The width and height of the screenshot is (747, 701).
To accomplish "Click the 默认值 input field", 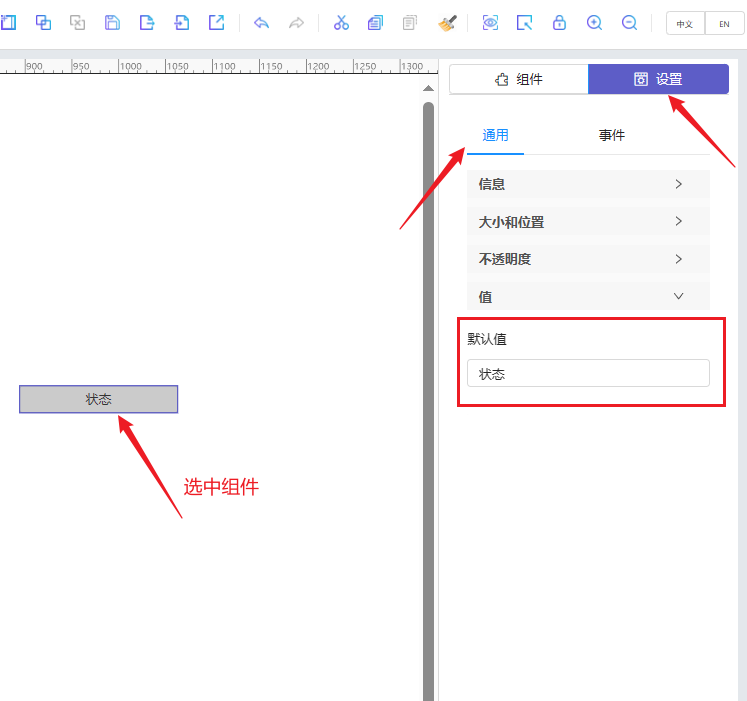I will [588, 374].
